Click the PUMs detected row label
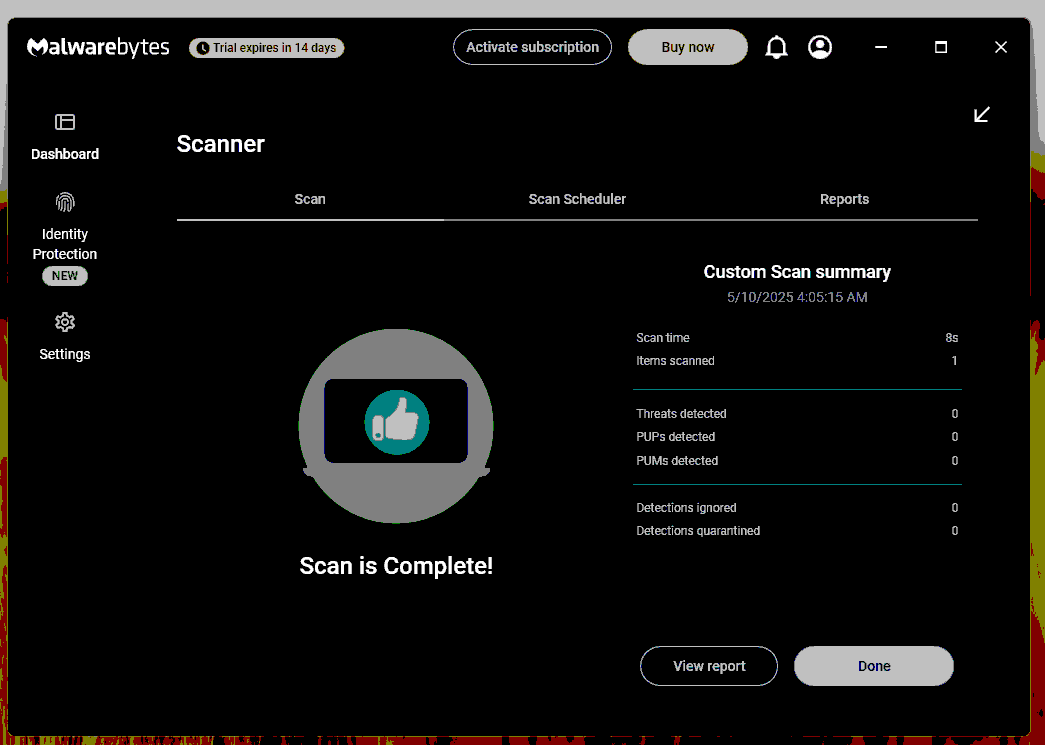This screenshot has width=1045, height=745. [677, 460]
